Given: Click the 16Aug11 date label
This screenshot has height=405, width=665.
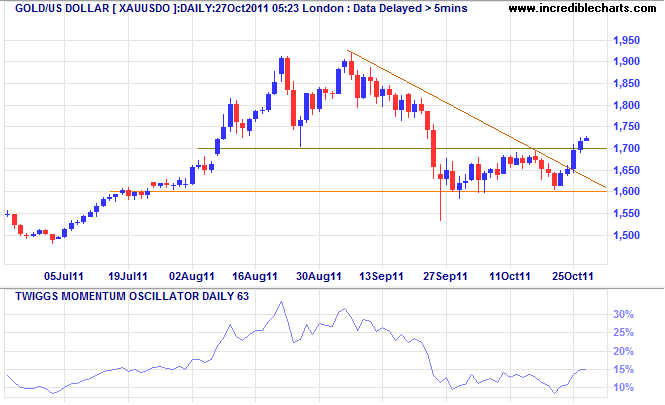Looking at the screenshot, I should click(x=255, y=277).
